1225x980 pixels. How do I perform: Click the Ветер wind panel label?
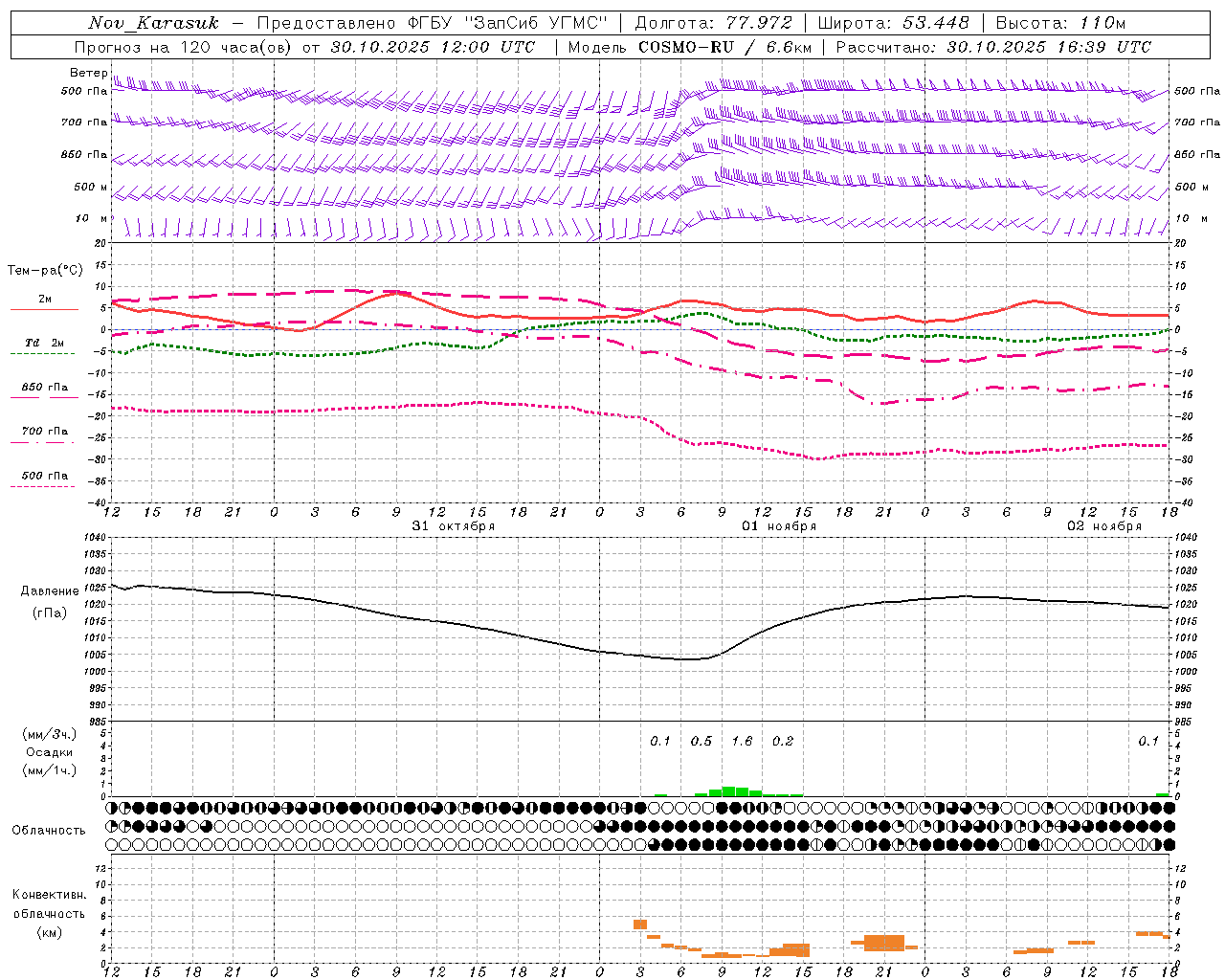coord(88,73)
